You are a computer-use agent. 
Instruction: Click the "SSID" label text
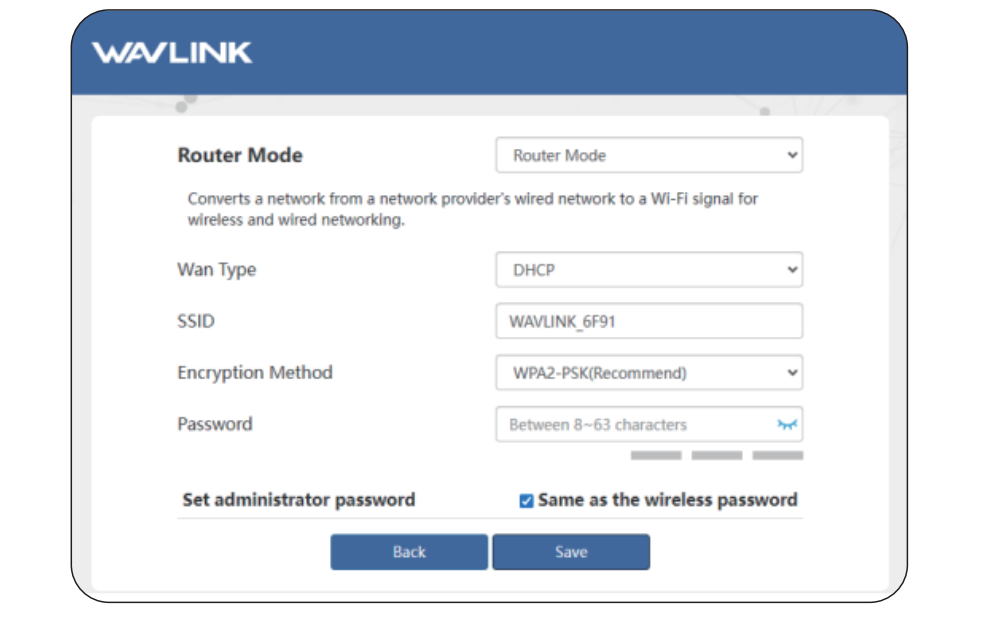pyautogui.click(x=196, y=322)
